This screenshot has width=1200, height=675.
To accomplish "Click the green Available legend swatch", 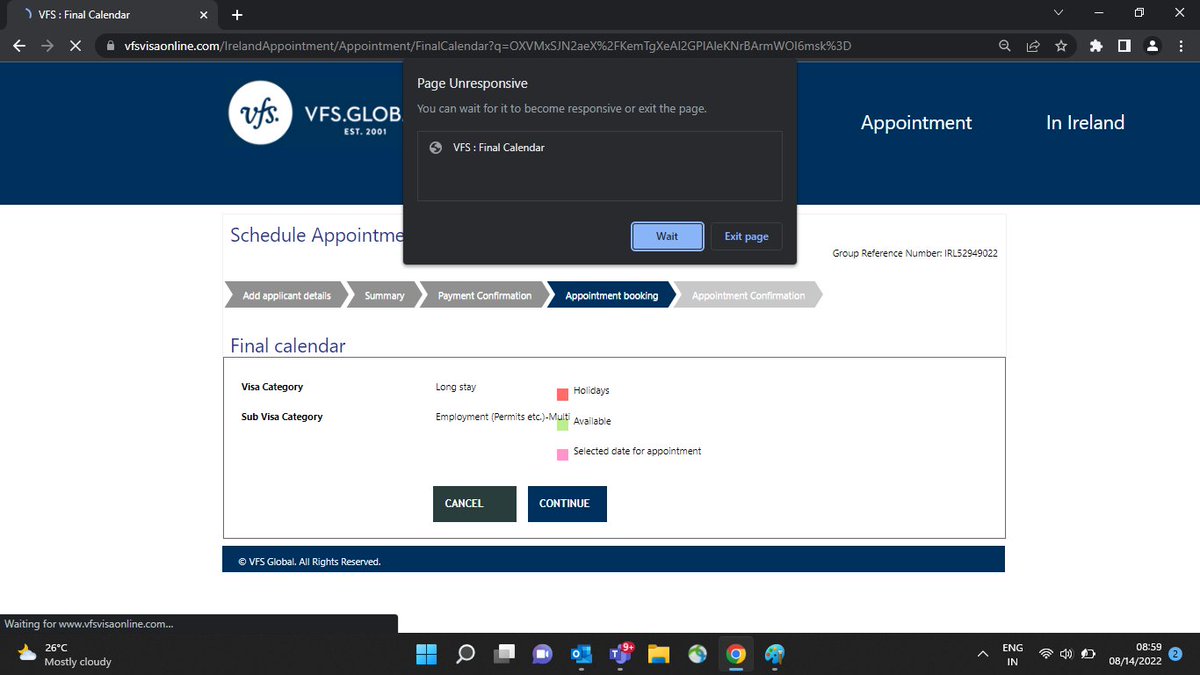I will [x=562, y=425].
